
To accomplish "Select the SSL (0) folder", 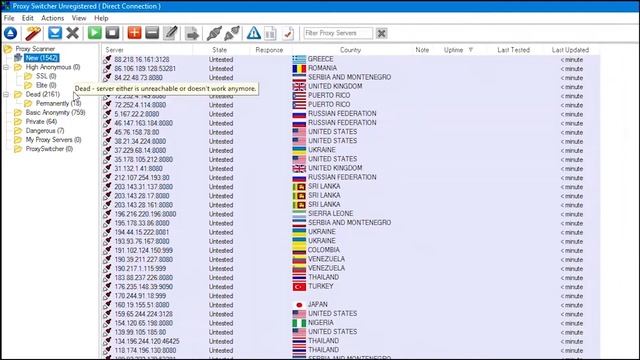I will (46, 76).
